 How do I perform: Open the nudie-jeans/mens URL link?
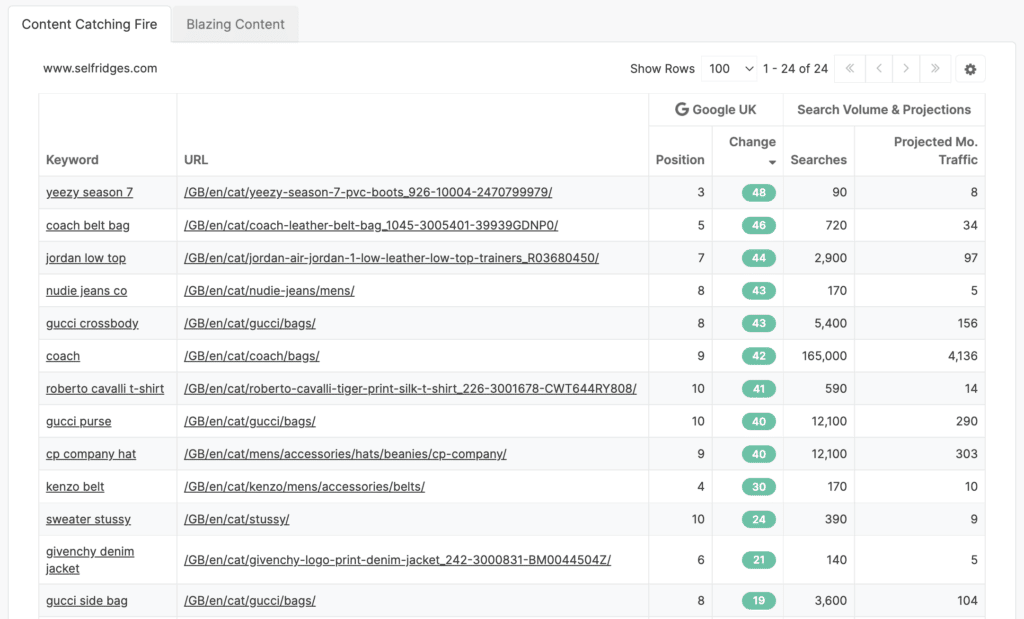tap(269, 291)
